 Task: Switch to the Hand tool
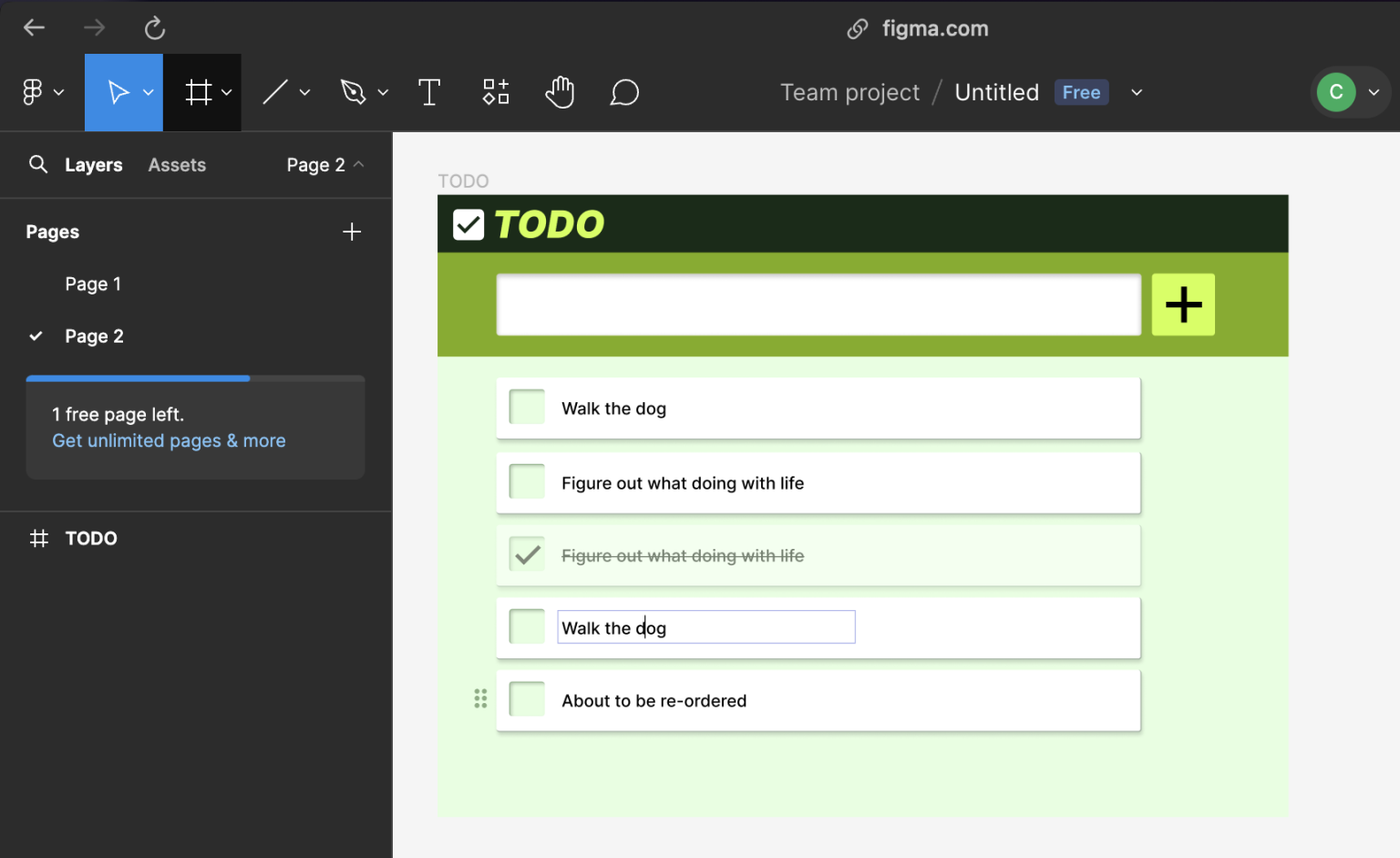[x=560, y=92]
